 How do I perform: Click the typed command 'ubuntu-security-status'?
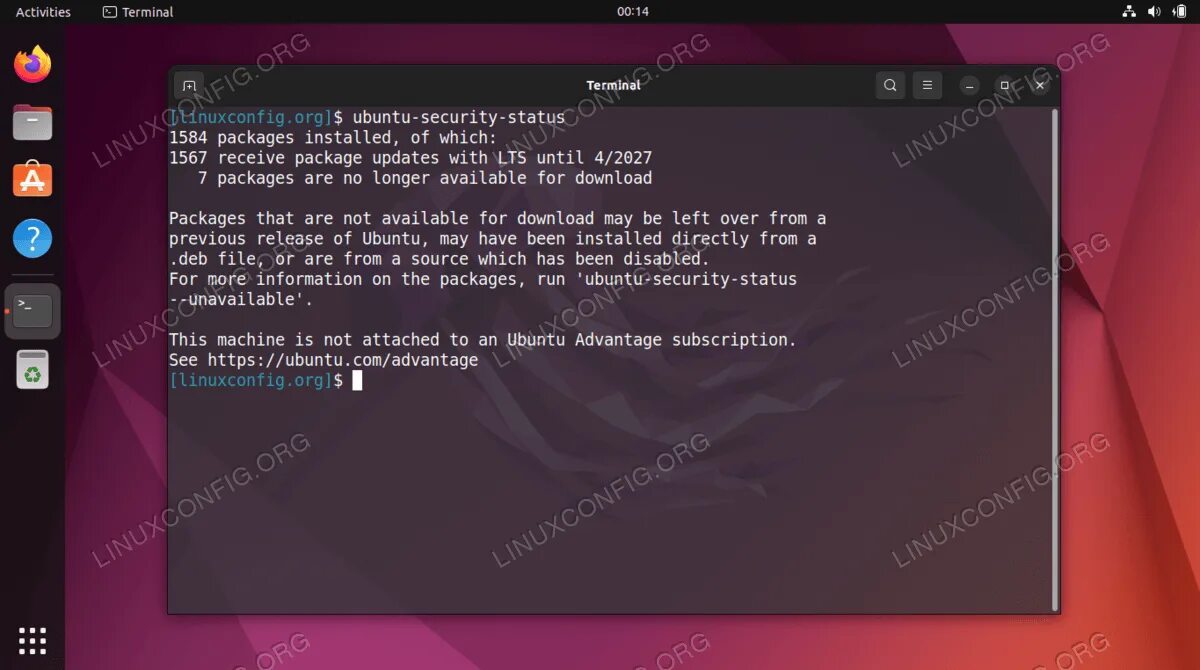tap(459, 118)
